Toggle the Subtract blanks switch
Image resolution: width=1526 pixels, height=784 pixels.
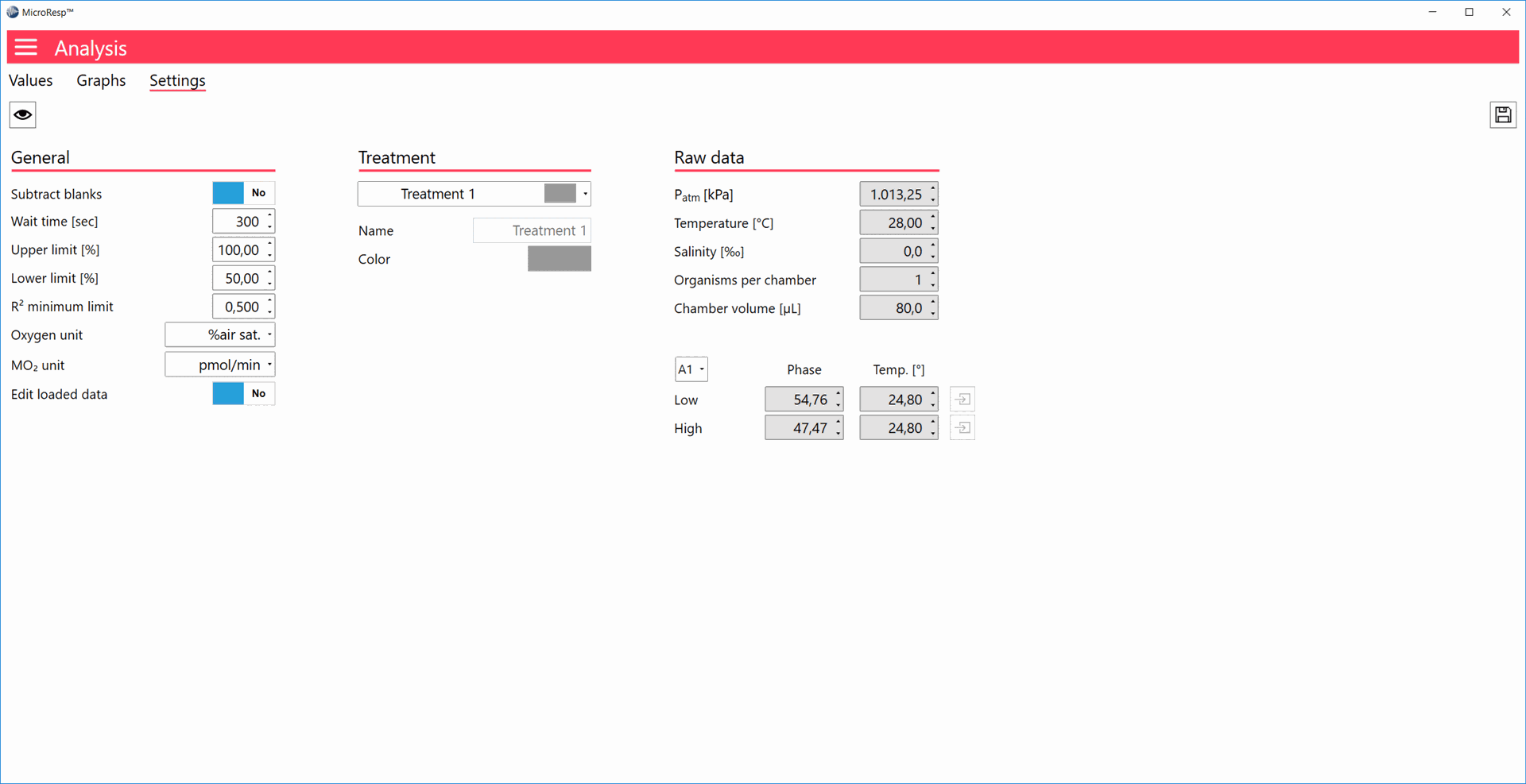click(x=243, y=193)
